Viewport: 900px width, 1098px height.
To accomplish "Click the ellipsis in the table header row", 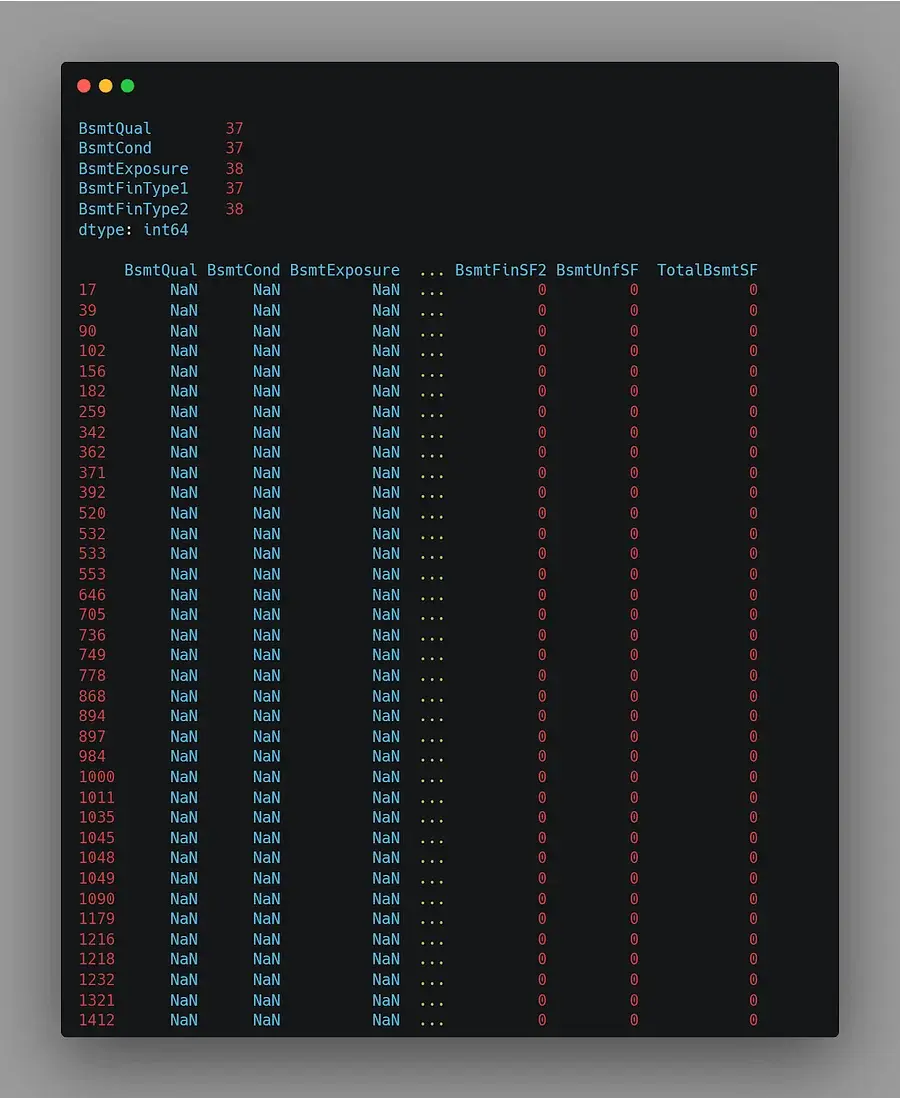I will [x=431, y=273].
